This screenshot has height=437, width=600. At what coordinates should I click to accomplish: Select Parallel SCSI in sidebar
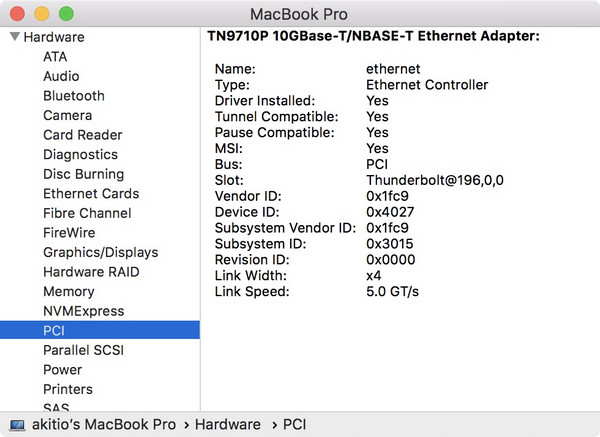[83, 350]
